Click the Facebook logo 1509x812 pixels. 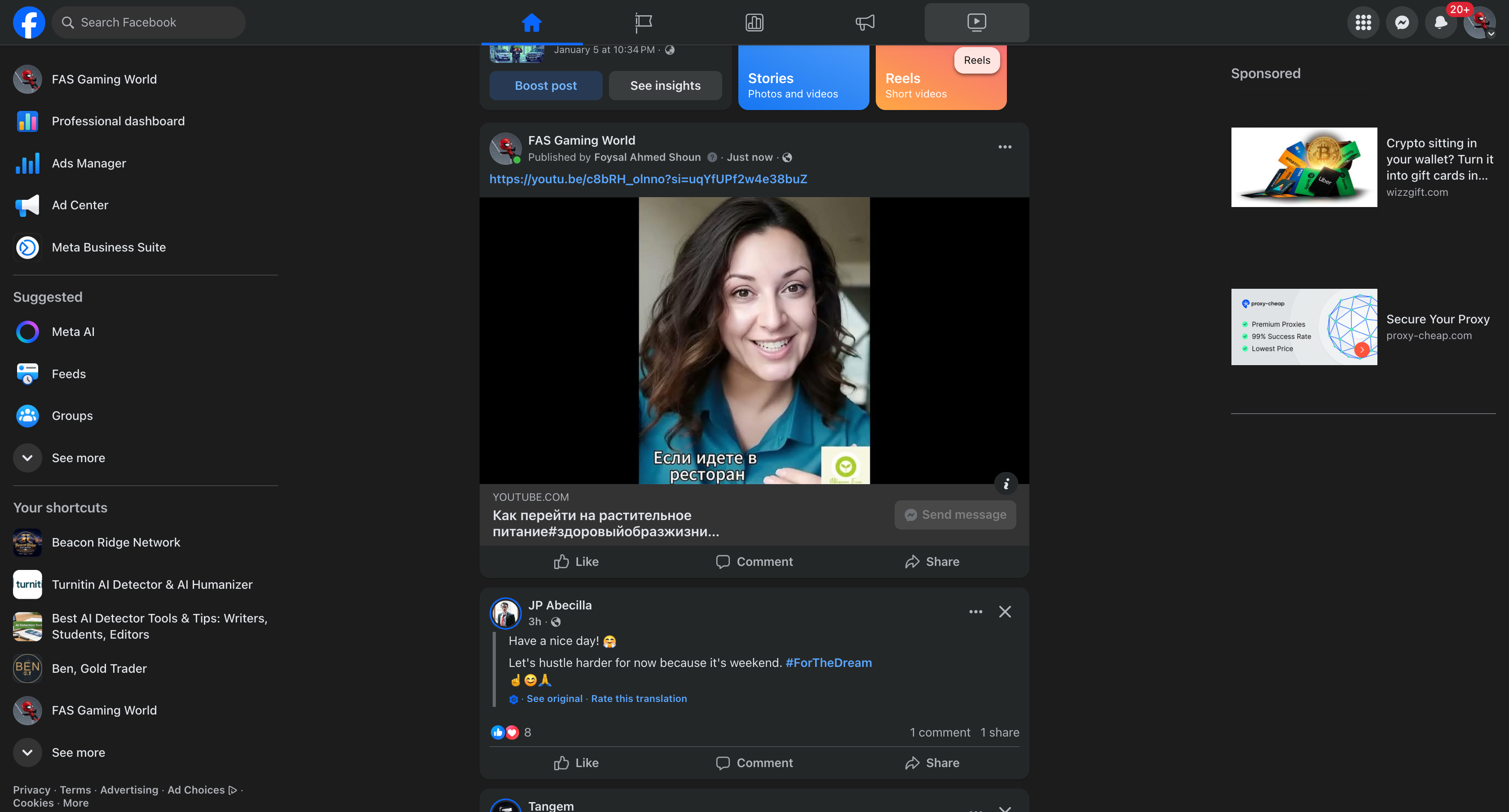point(29,22)
